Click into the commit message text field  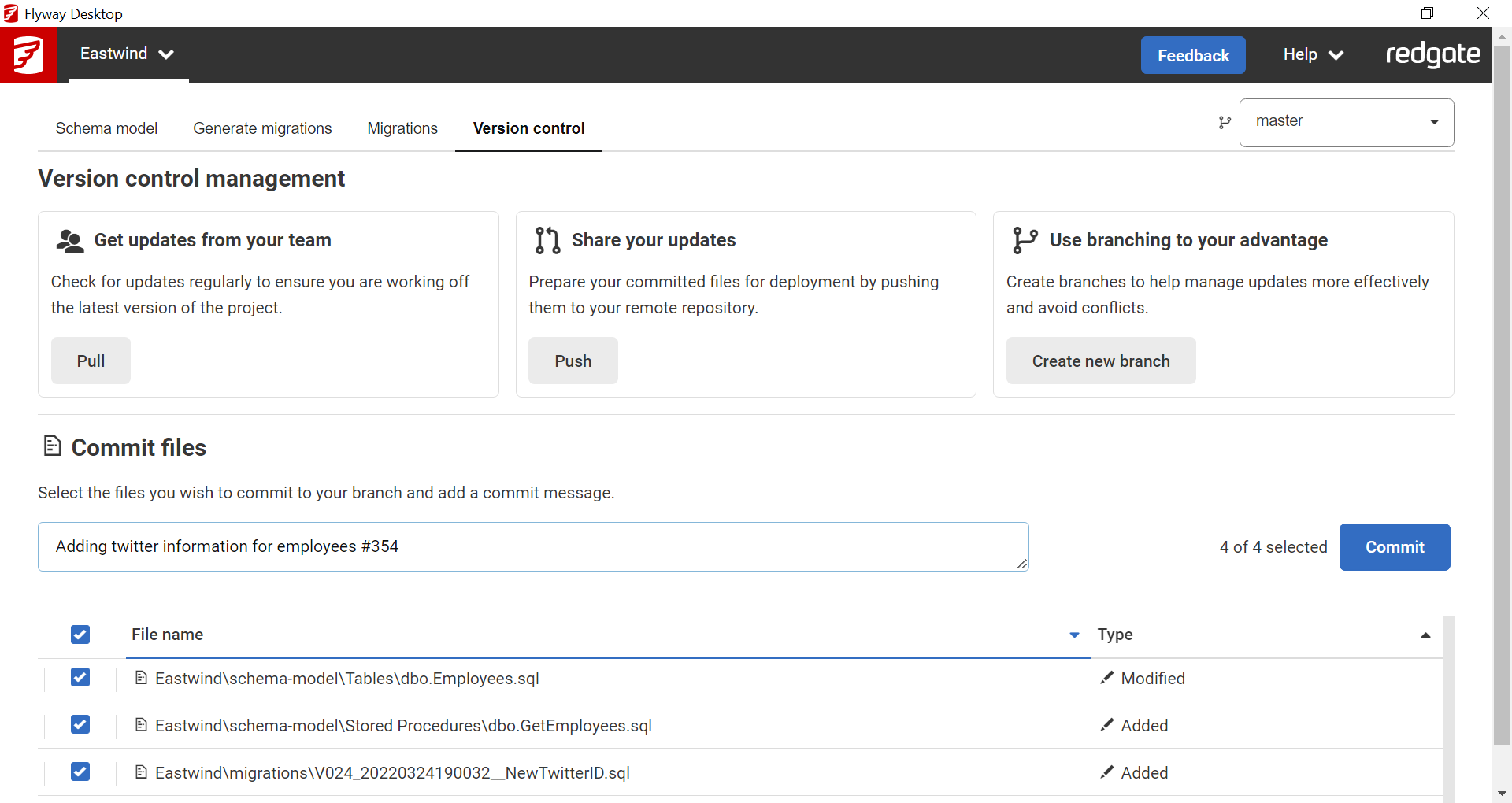(532, 546)
